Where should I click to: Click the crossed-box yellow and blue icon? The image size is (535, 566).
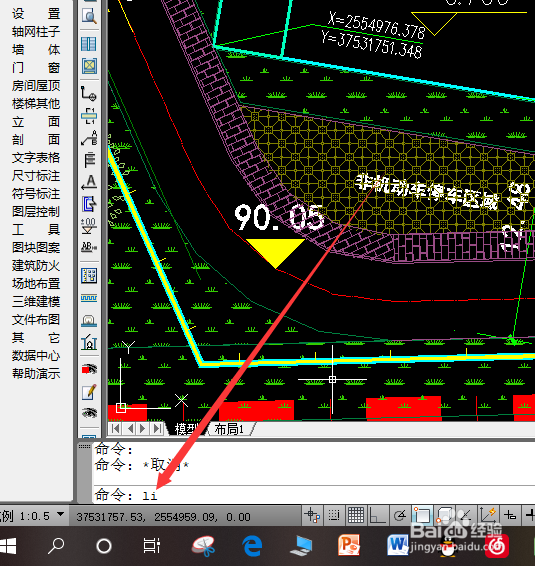[x=89, y=66]
